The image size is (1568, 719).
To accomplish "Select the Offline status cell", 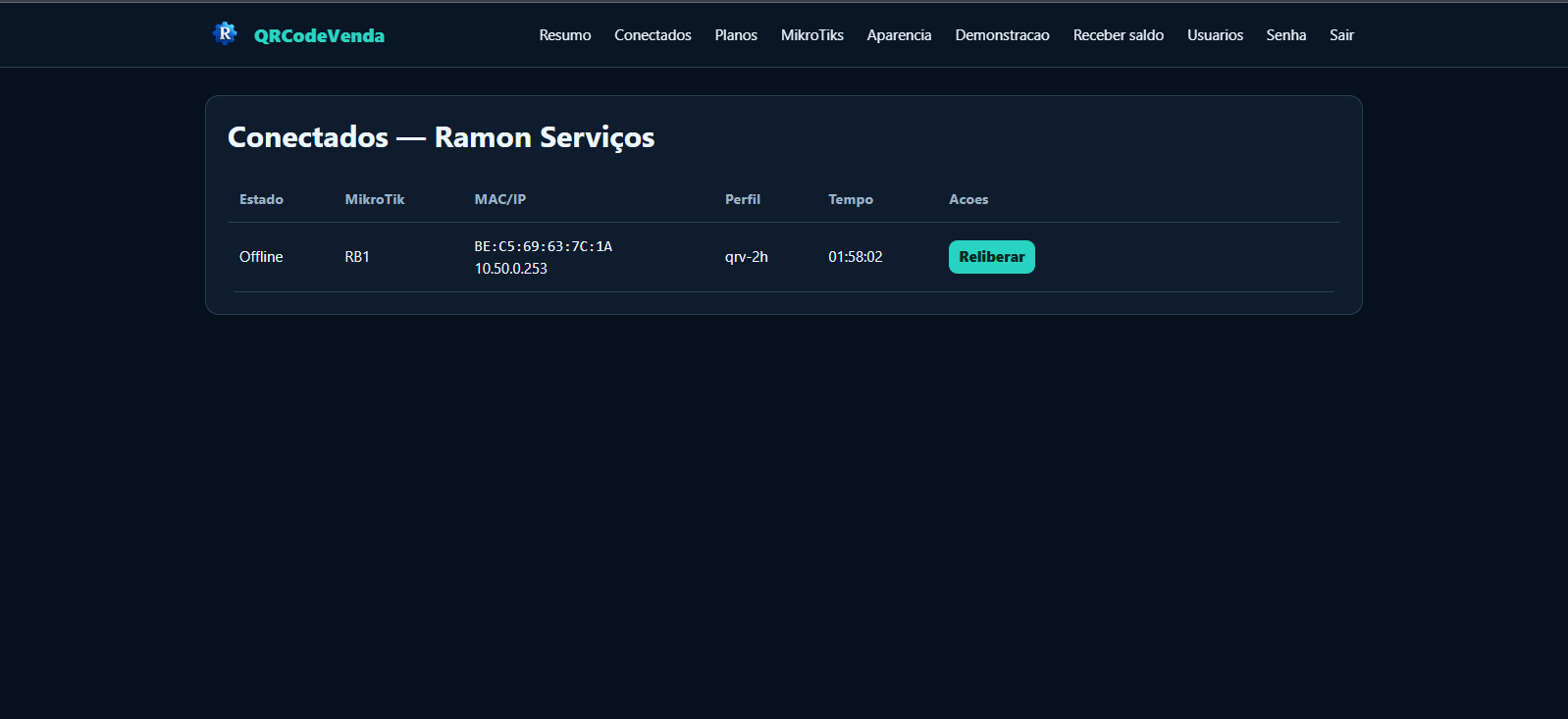I will pos(261,257).
